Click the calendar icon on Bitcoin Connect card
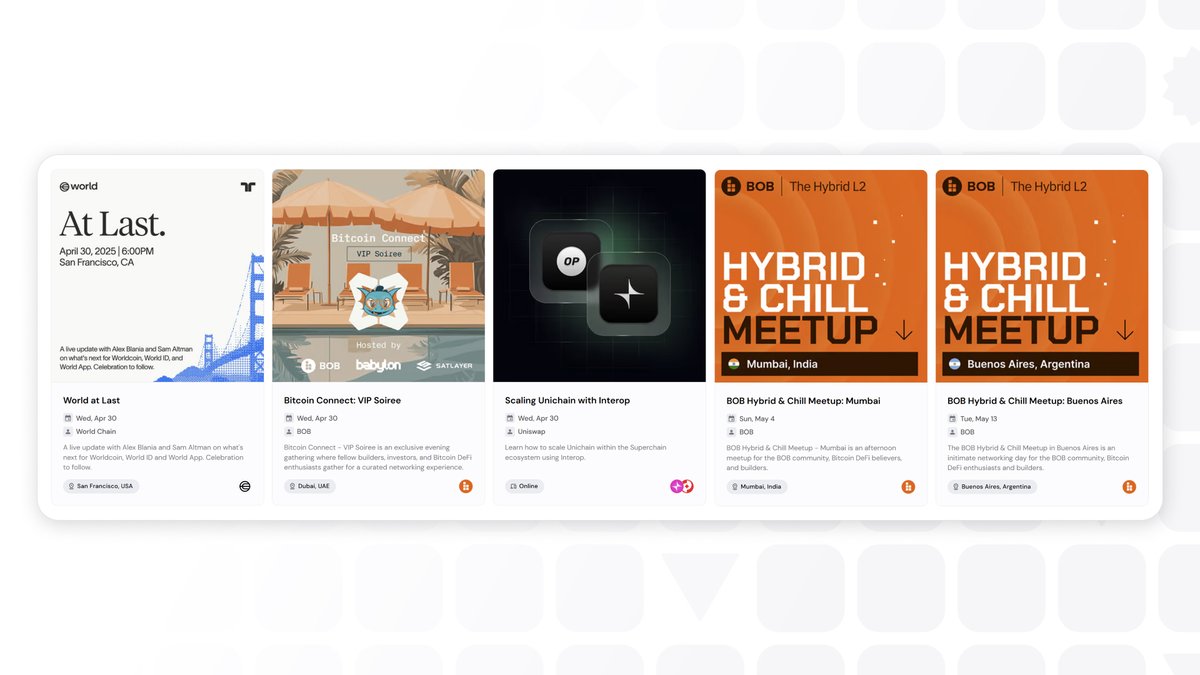 point(288,418)
